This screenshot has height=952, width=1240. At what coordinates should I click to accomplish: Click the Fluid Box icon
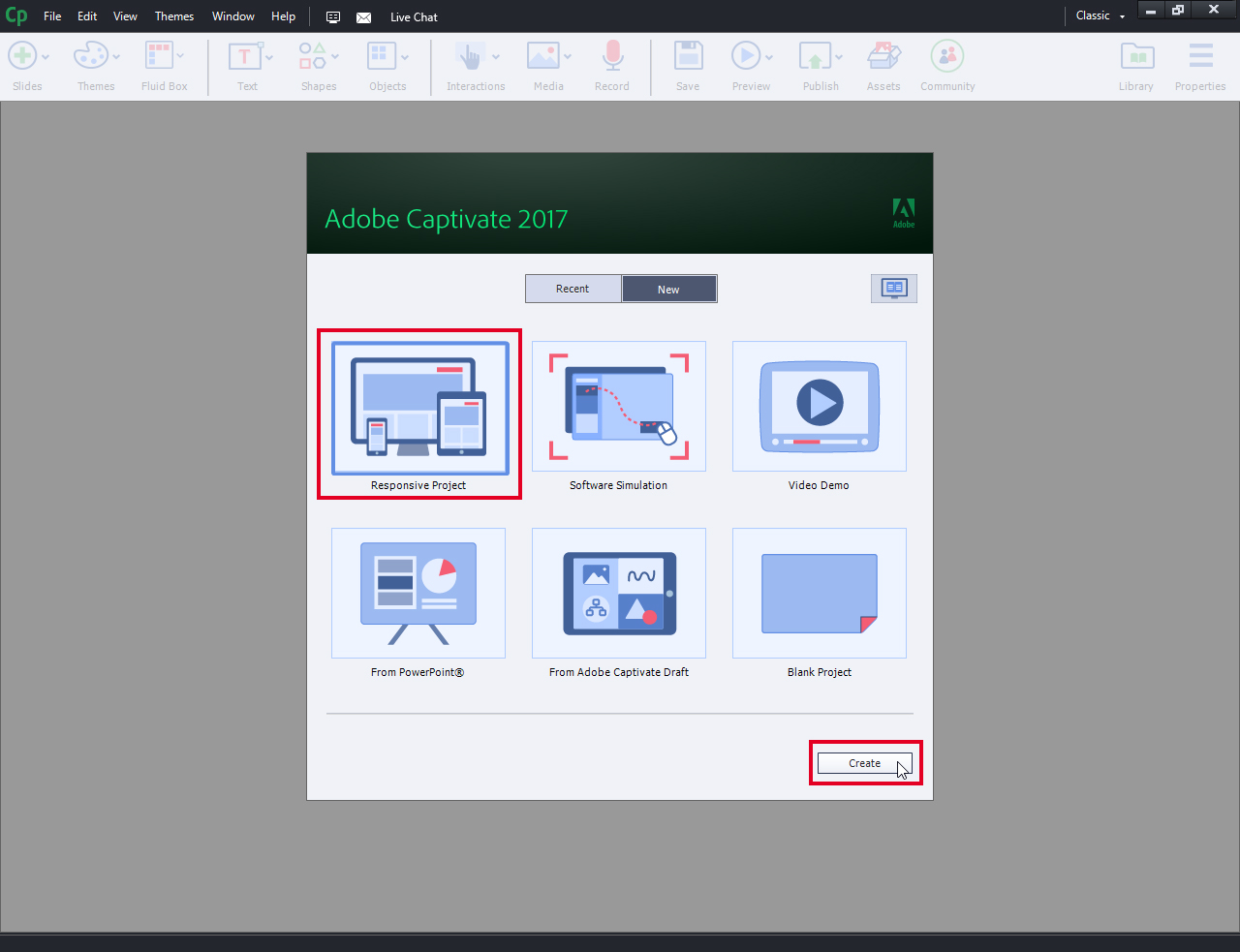[158, 56]
